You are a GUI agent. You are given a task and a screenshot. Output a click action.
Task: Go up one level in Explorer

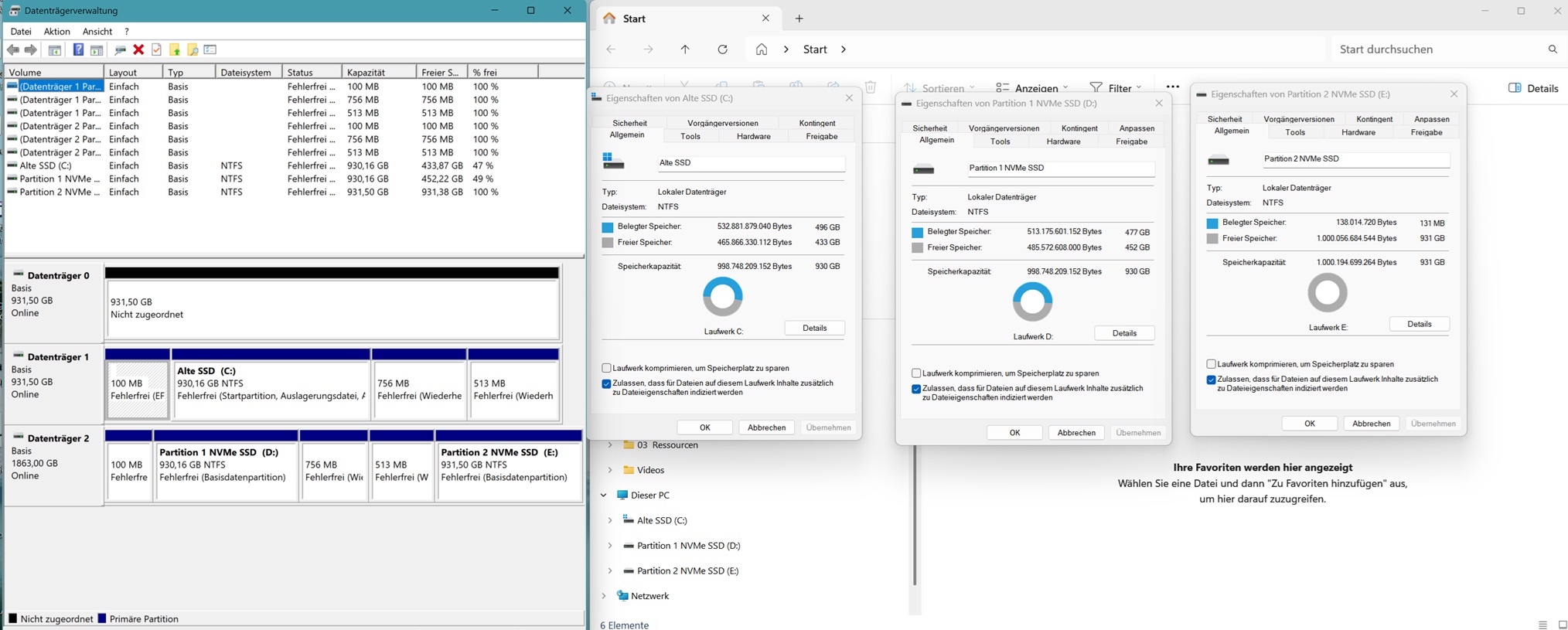point(685,49)
